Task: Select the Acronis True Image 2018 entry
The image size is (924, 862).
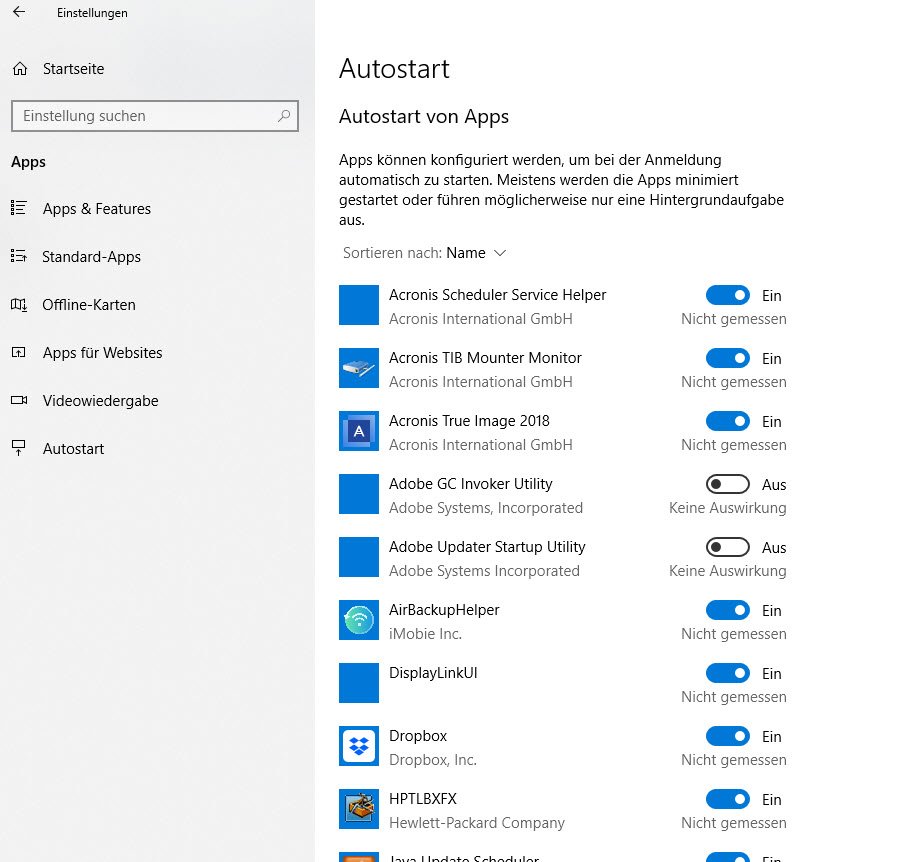Action: point(469,421)
